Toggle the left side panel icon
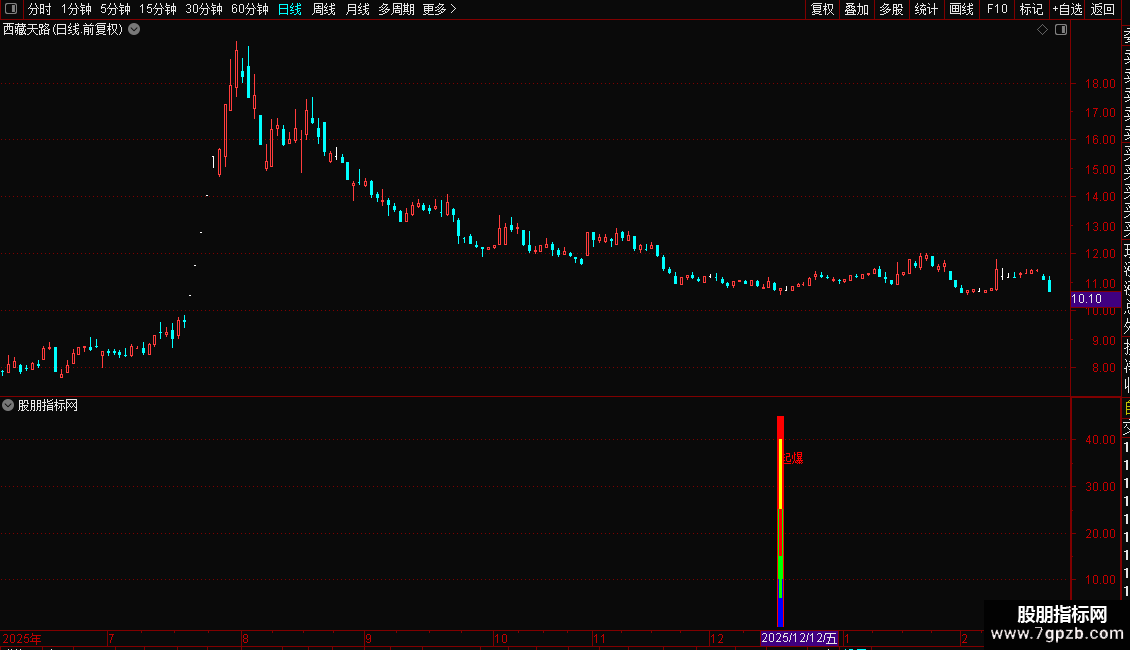 (x=11, y=9)
